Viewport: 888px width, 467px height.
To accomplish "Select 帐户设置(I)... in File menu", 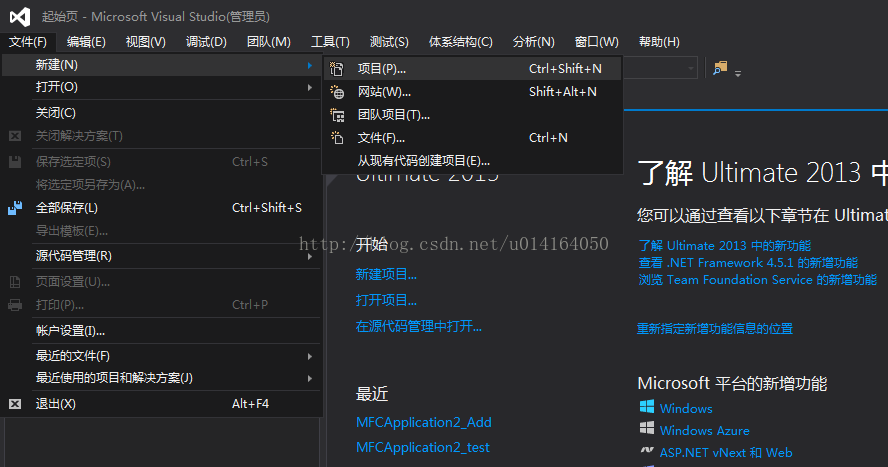I will tap(161, 331).
